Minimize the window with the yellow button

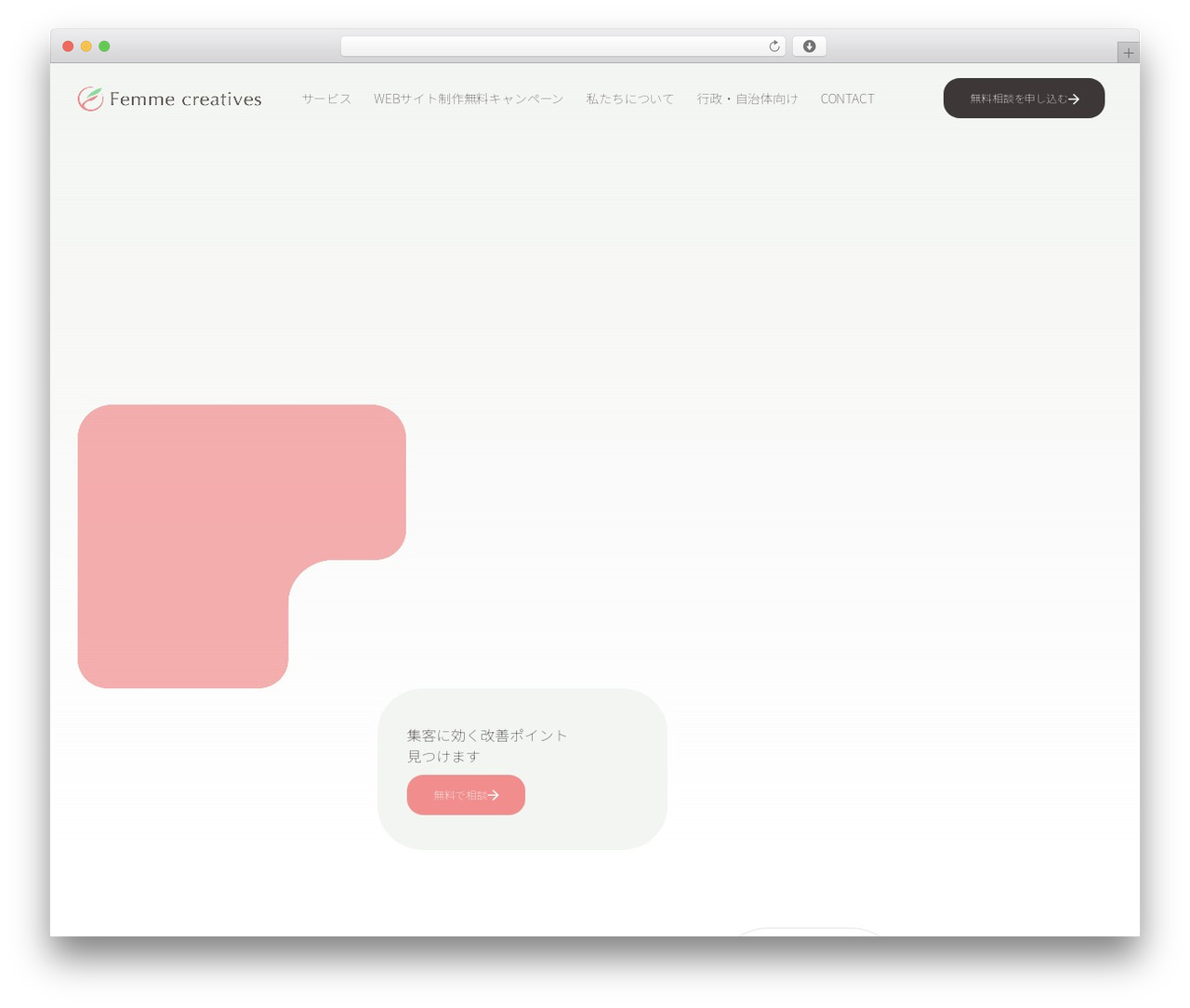pyautogui.click(x=86, y=46)
